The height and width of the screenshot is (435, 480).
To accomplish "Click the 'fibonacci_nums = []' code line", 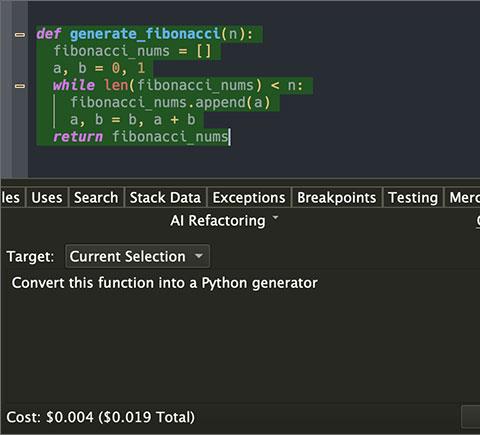I will coord(132,51).
